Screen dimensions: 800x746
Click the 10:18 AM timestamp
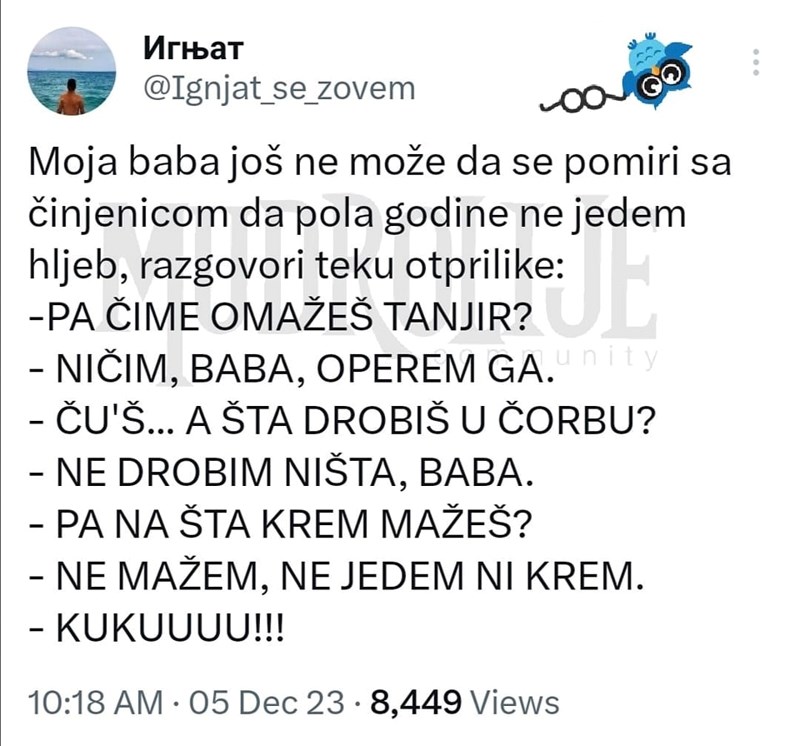[x=95, y=702]
